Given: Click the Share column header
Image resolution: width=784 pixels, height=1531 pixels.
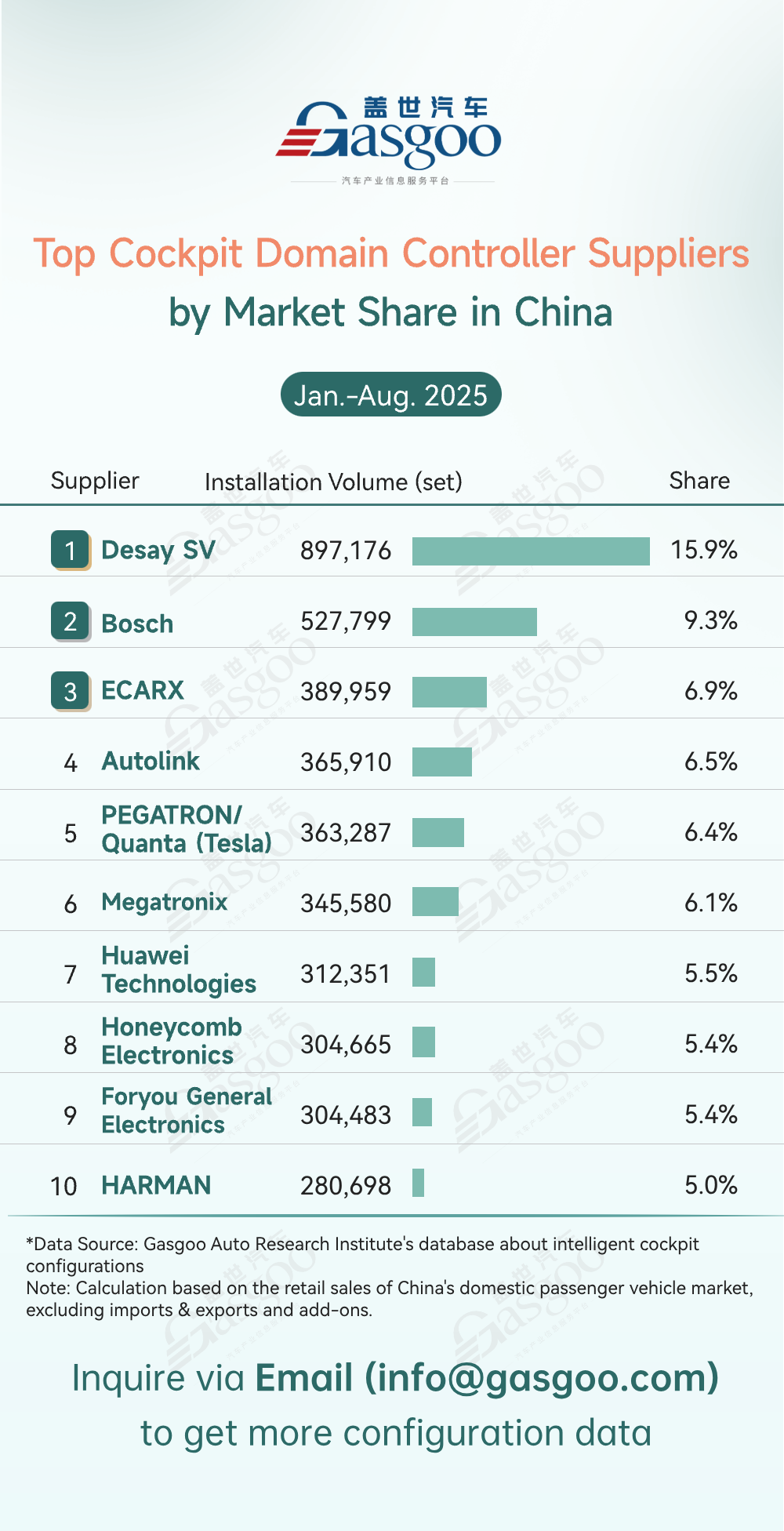Looking at the screenshot, I should pos(699,481).
